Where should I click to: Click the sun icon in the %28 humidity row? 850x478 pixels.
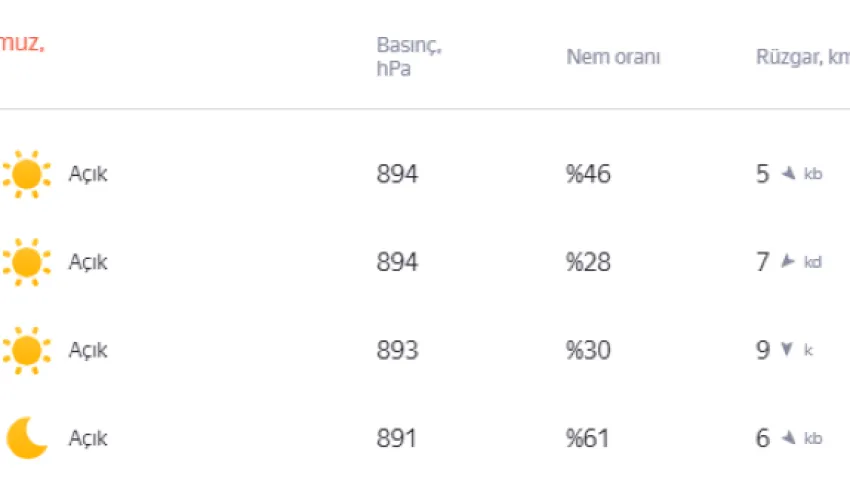[26, 262]
